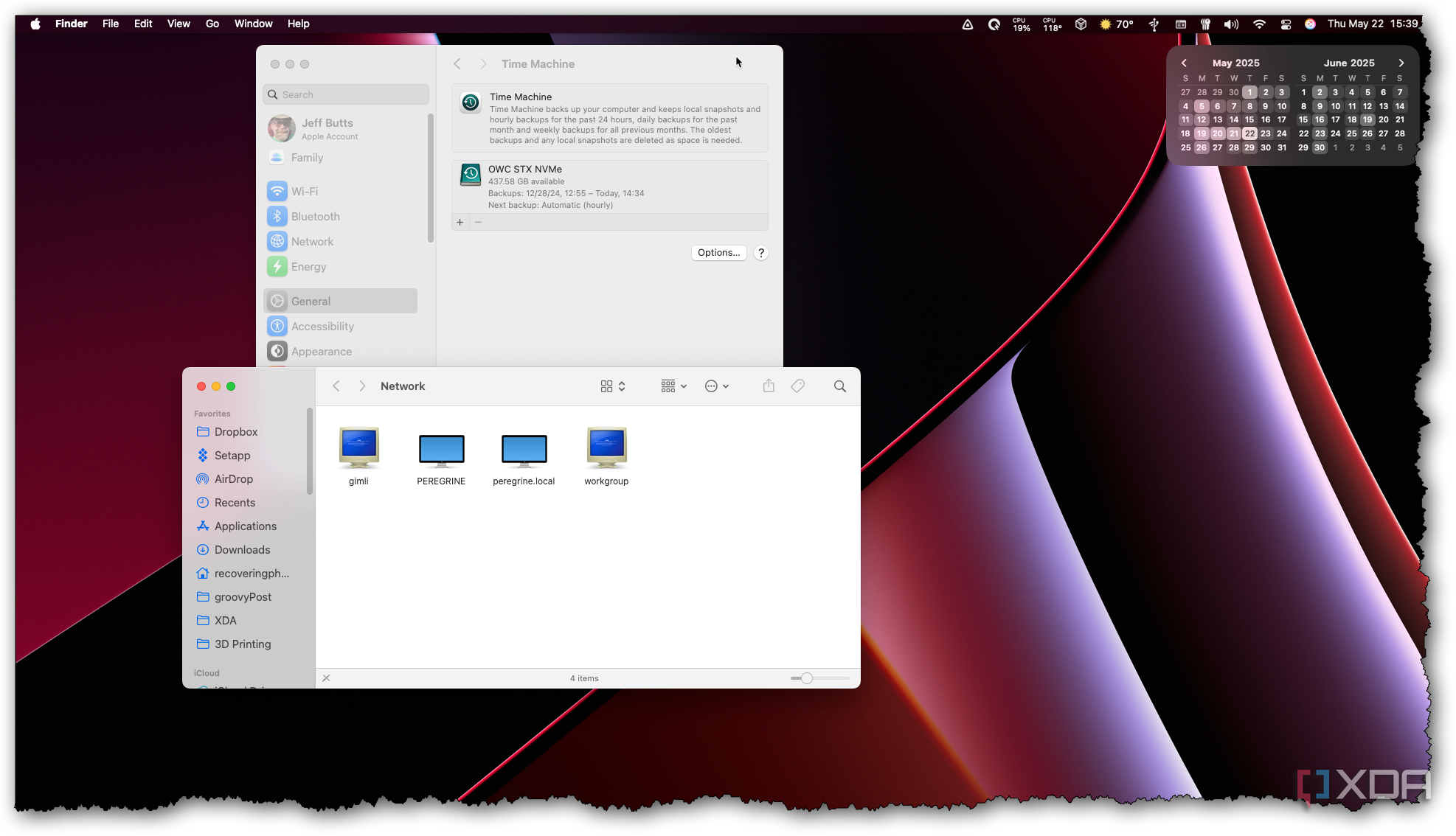Select the OWC STX NVMe backup disk
The height and width of the screenshot is (836, 1456).
tap(610, 187)
